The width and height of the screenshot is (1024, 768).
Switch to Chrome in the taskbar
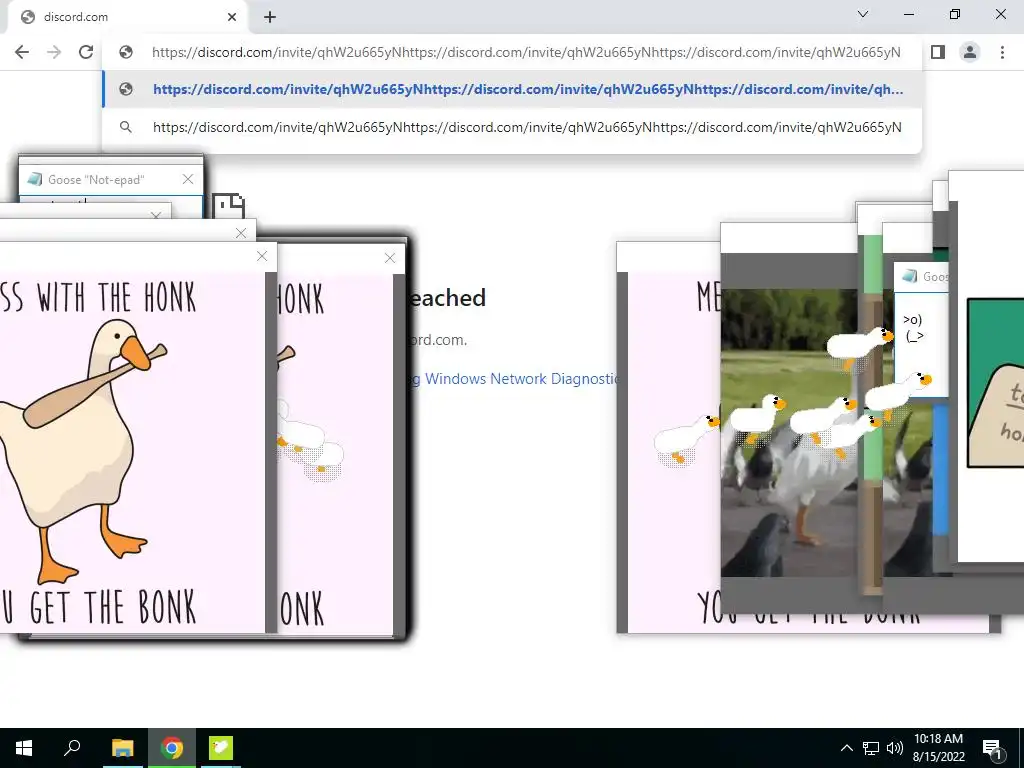[172, 748]
